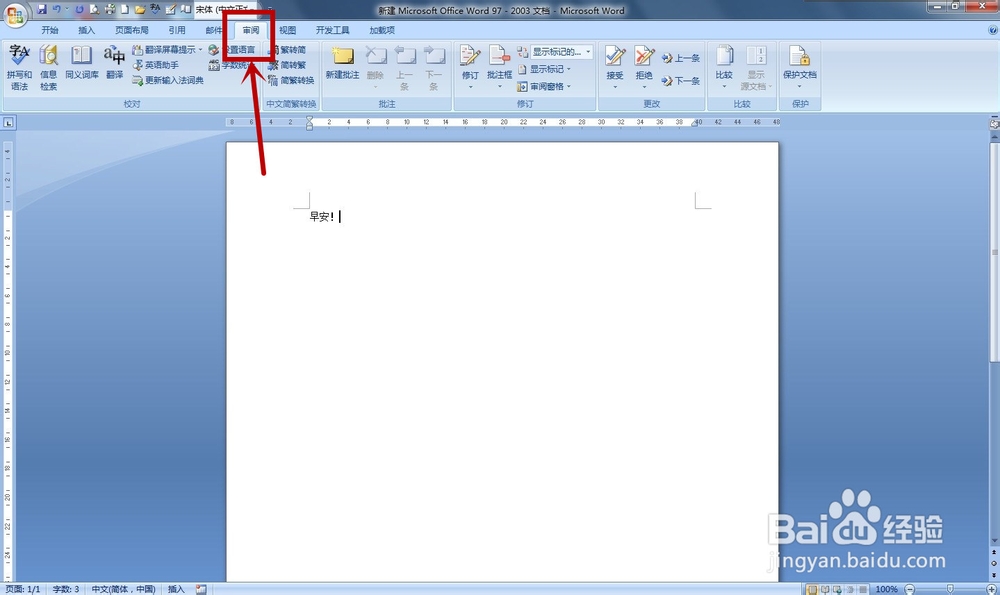The image size is (1000, 595).
Task: Click 更新输入法词典 update IME dictionary
Action: 168,80
